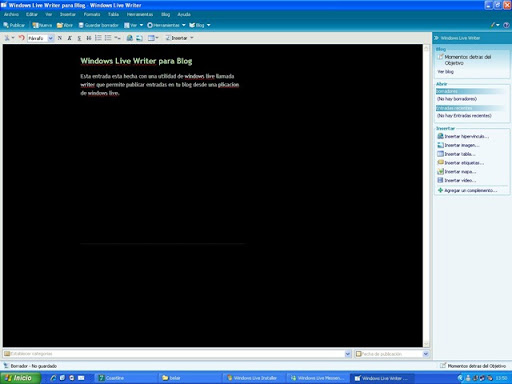This screenshot has width=512, height=384.
Task: Switch to the belar folder taskbar window
Action: pyautogui.click(x=190, y=378)
